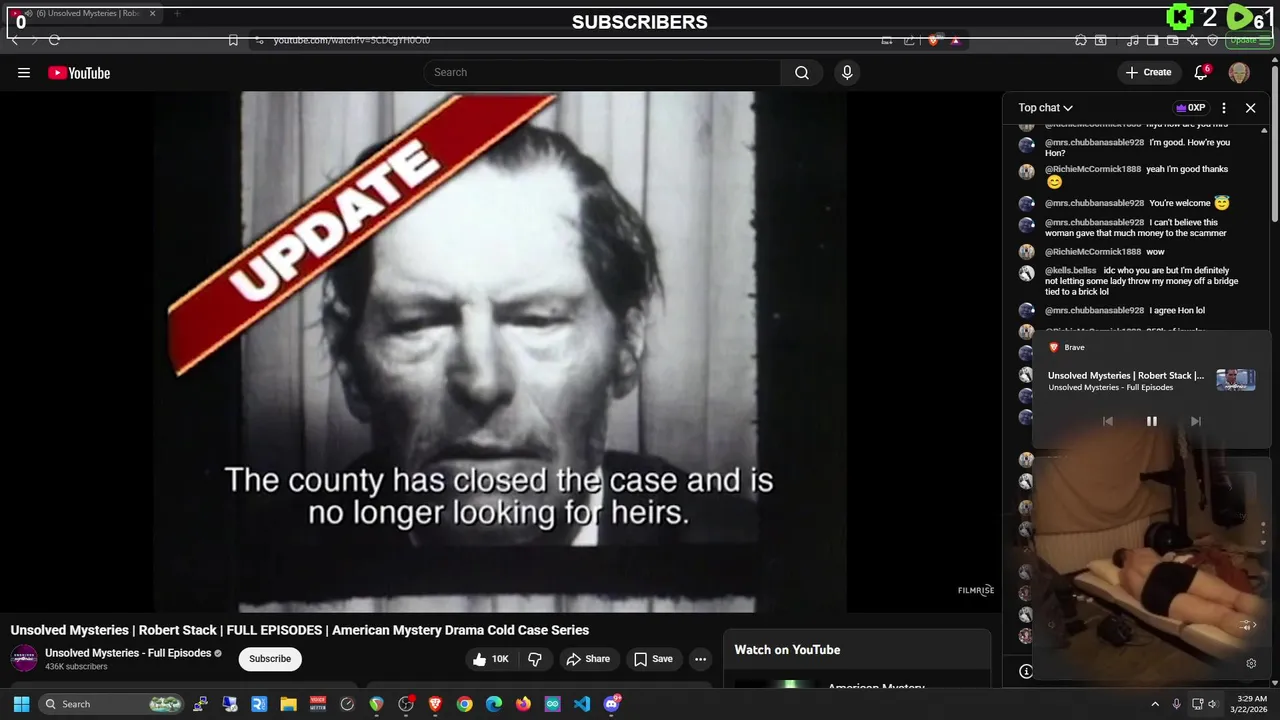The image size is (1280, 720).
Task: Launch Google Chrome from taskbar
Action: click(x=464, y=704)
